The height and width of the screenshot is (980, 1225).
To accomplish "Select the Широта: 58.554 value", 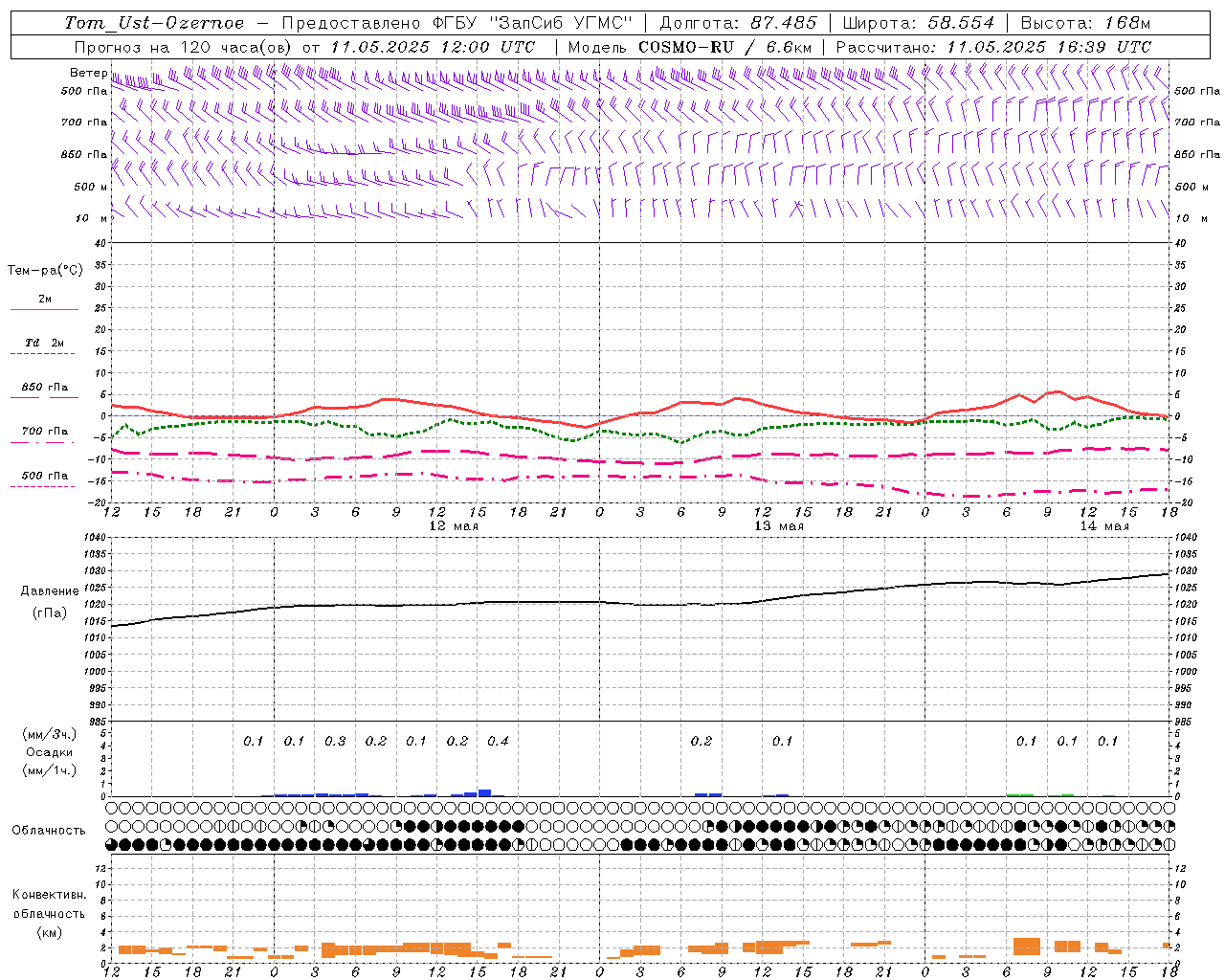I will coord(919,23).
